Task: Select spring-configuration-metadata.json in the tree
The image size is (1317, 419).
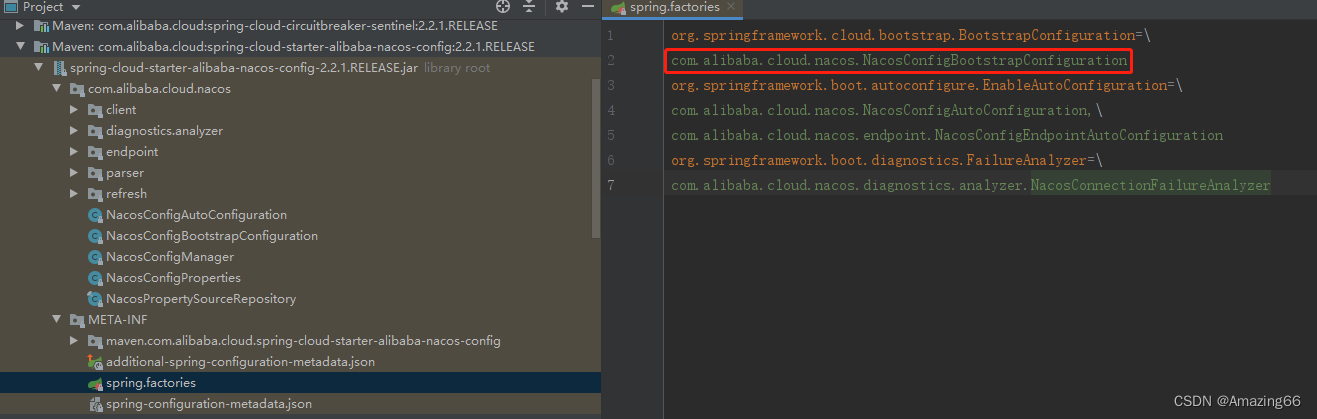Action: (209, 404)
